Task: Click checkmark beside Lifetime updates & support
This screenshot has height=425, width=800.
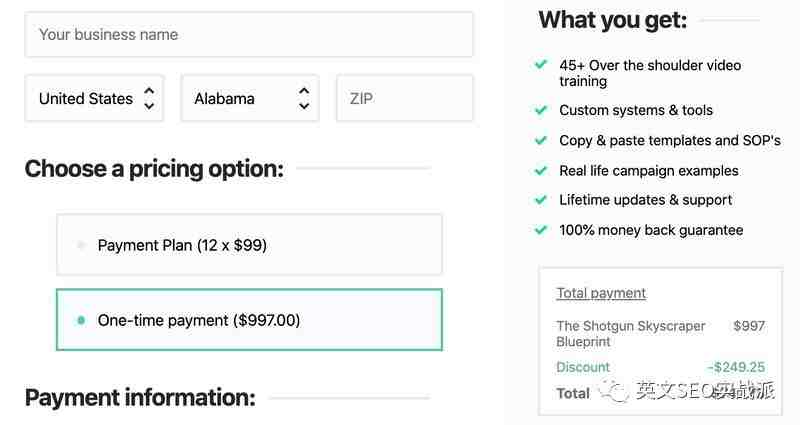Action: tap(541, 200)
